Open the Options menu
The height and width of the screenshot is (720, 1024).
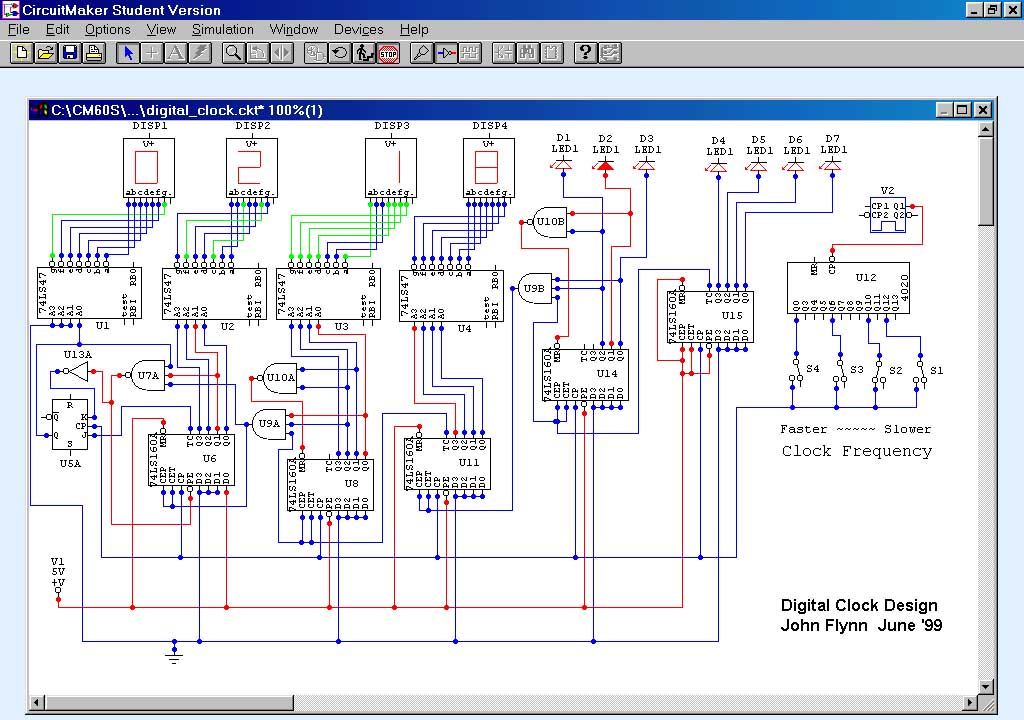[107, 29]
